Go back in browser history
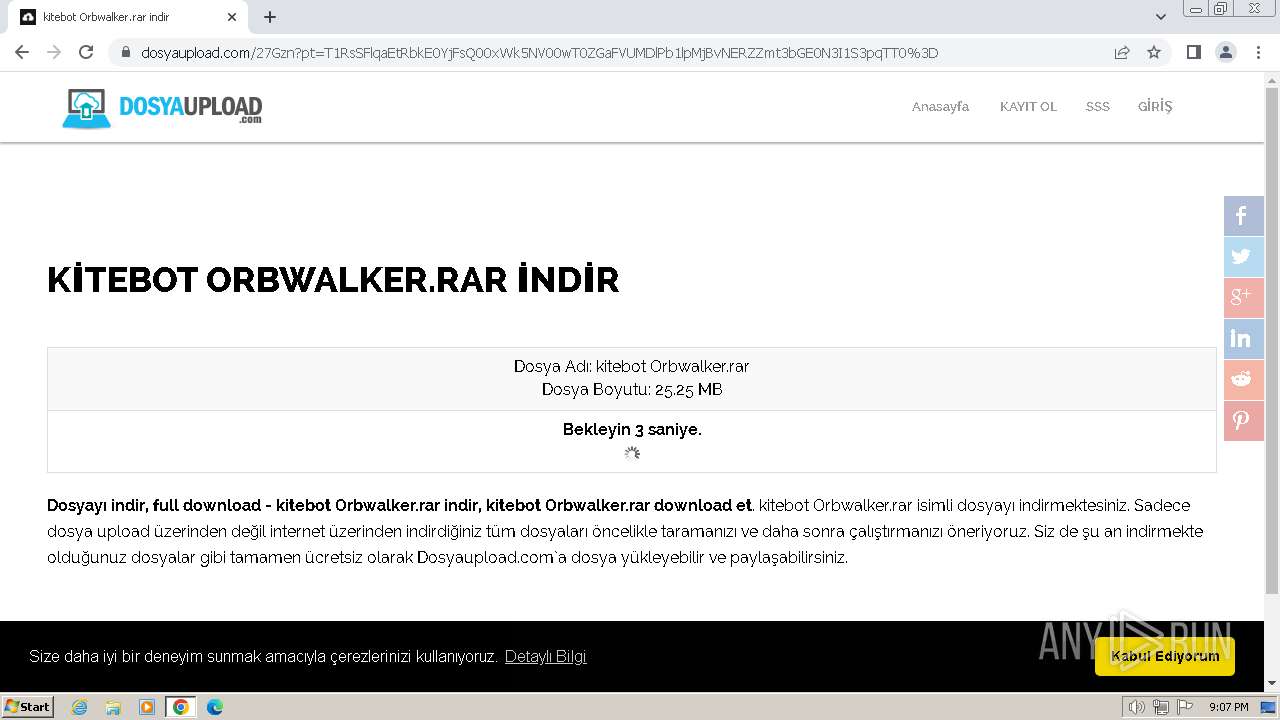Screen dimensions: 1280x720 (22, 52)
